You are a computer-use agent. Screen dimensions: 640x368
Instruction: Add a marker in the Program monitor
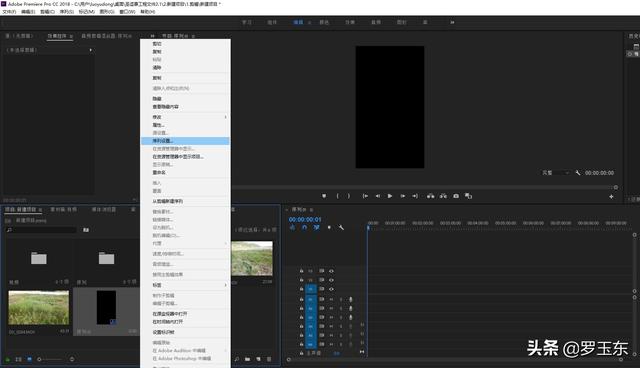pos(324,196)
